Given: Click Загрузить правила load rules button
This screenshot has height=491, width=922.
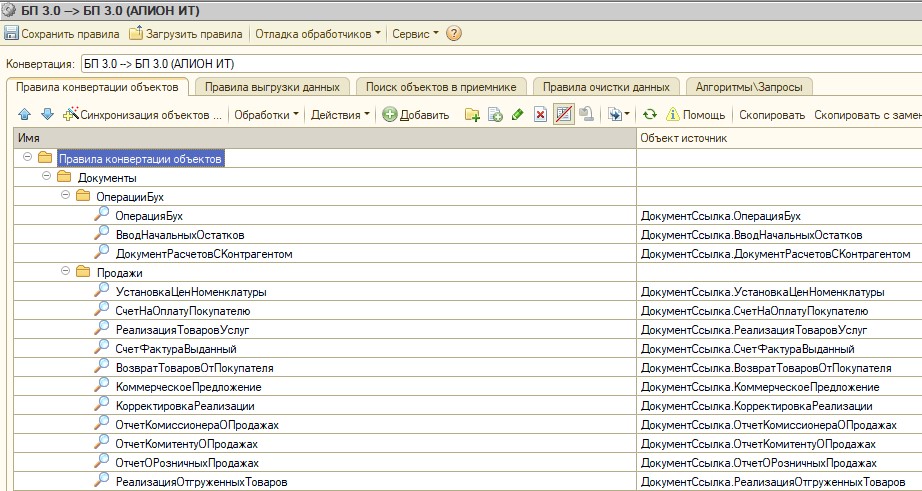Looking at the screenshot, I should (186, 34).
